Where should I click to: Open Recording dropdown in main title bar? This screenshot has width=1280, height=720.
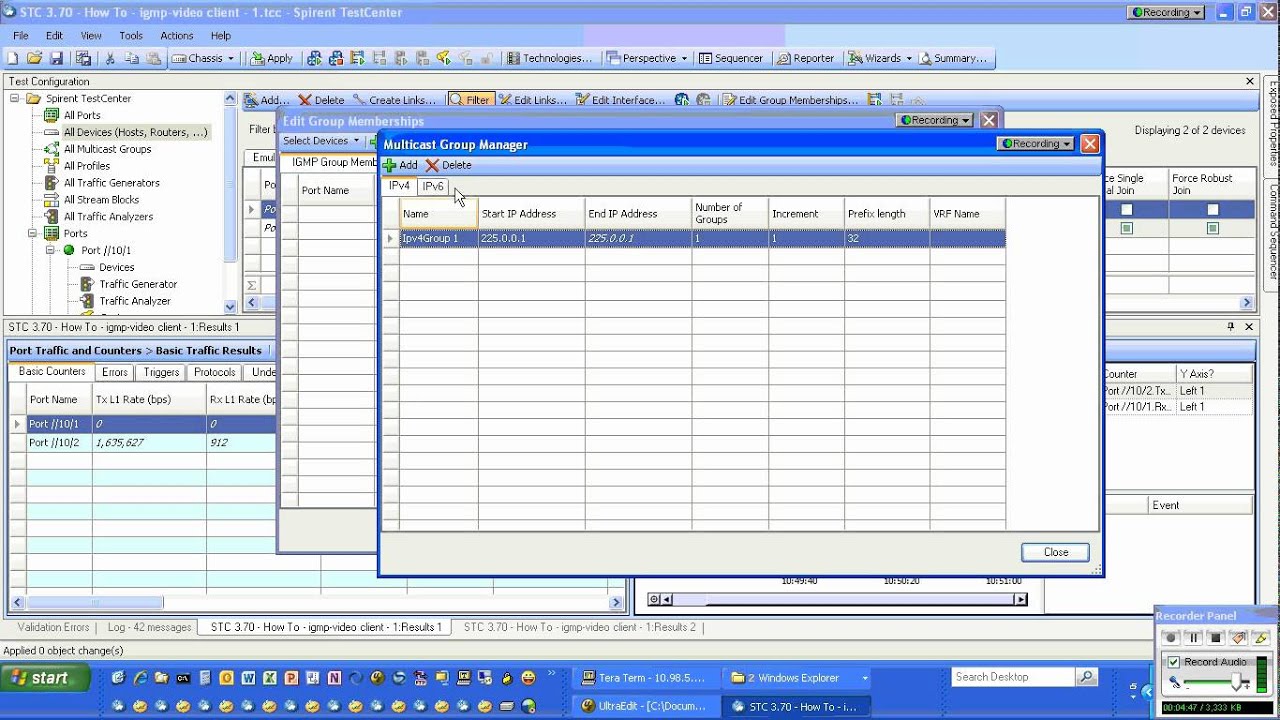pos(1166,13)
